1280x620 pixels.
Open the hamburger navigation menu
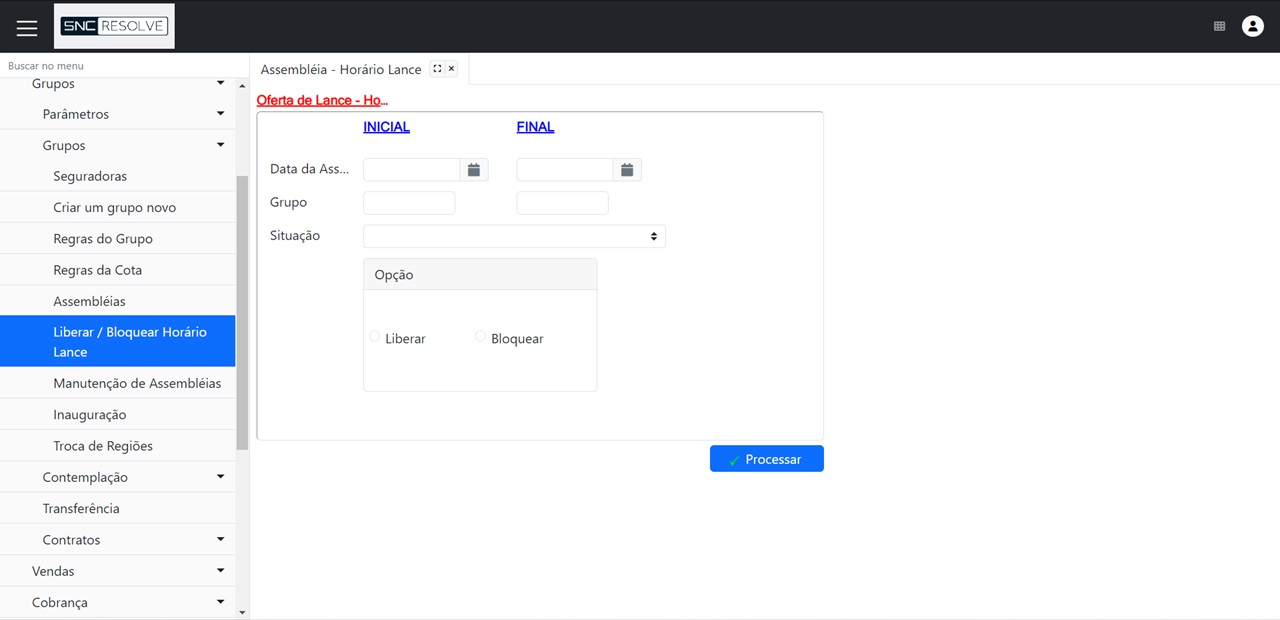tap(26, 27)
